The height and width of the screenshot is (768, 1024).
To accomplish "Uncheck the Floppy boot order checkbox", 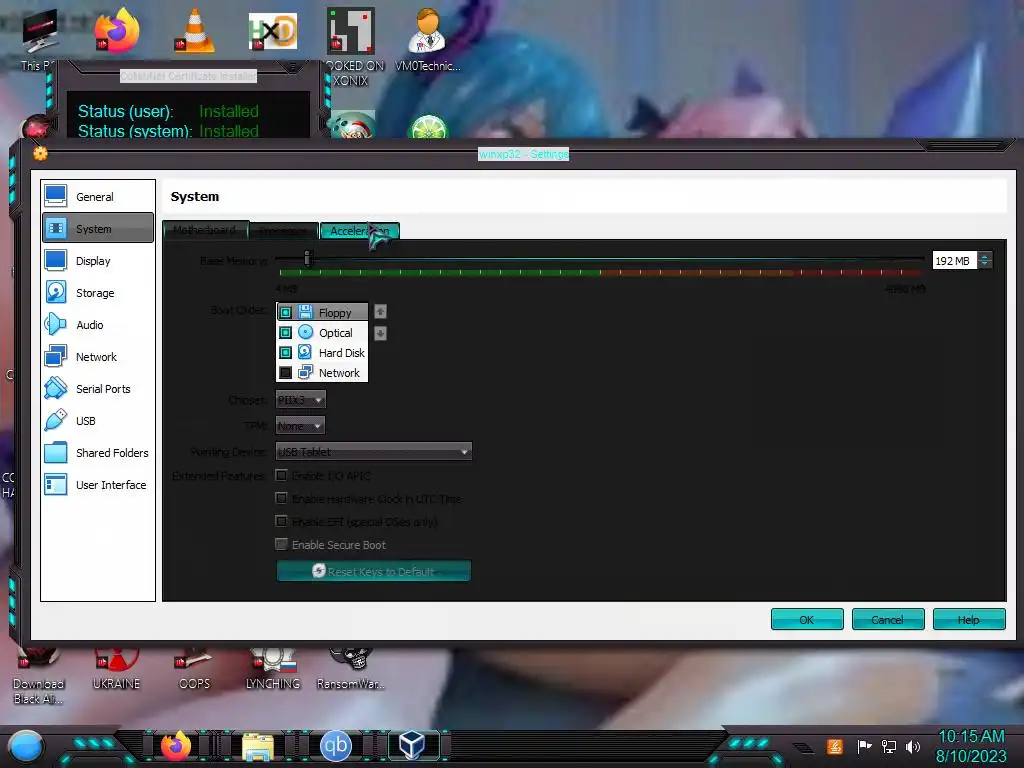I will point(285,313).
